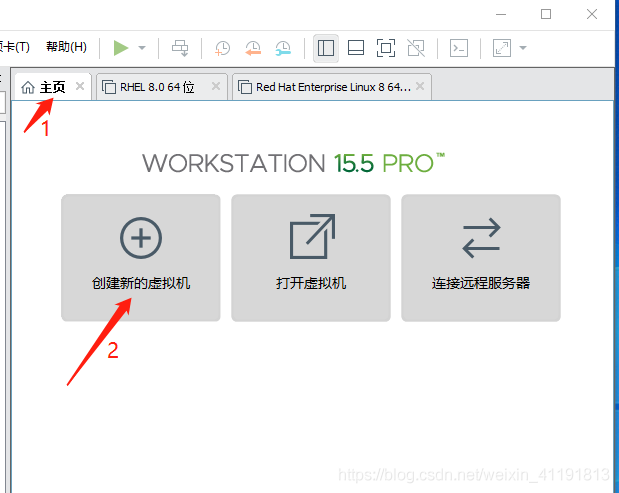619x493 pixels.
Task: Open the snapshot manager wrench icon
Action: tap(283, 48)
